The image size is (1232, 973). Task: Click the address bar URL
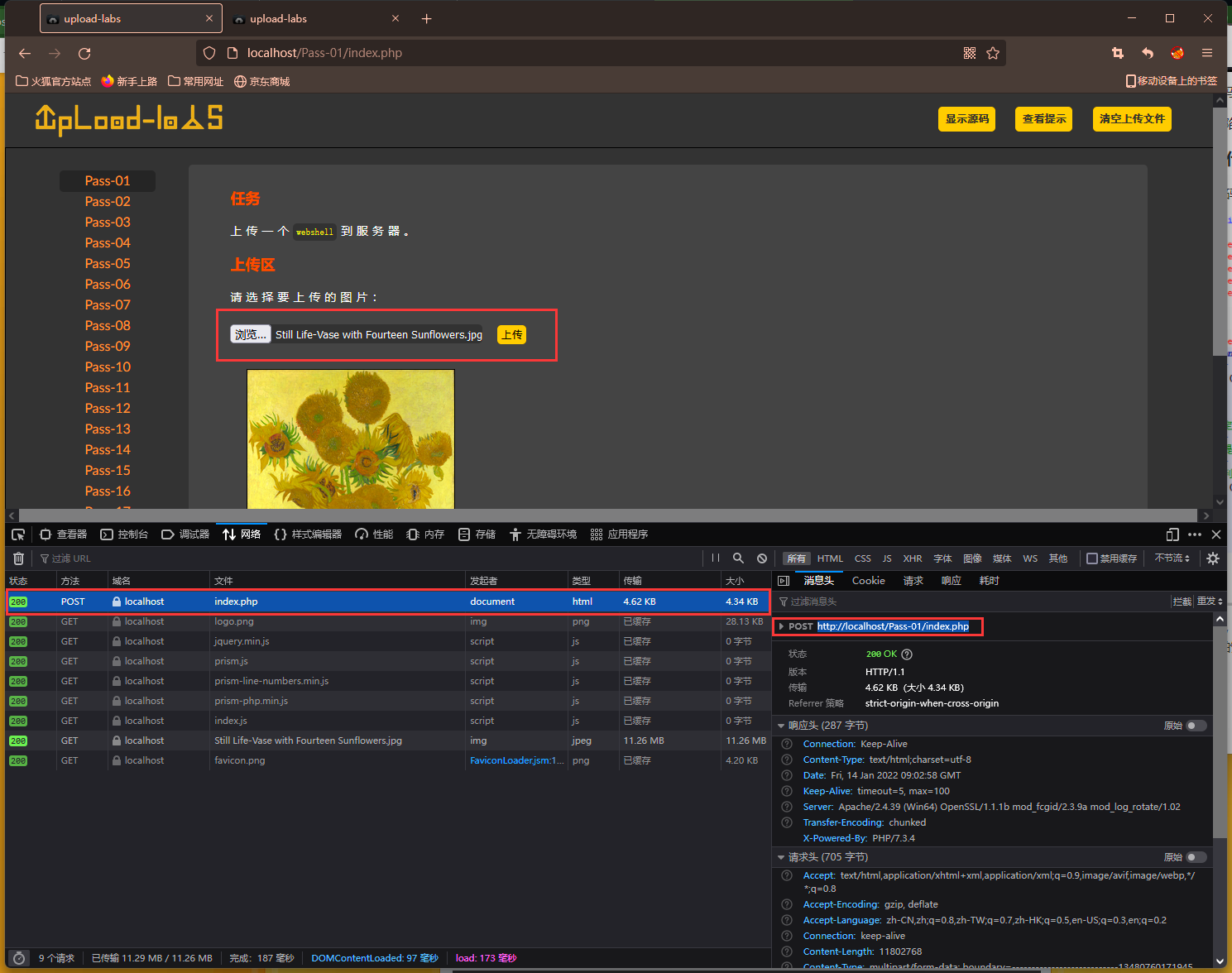coord(324,53)
